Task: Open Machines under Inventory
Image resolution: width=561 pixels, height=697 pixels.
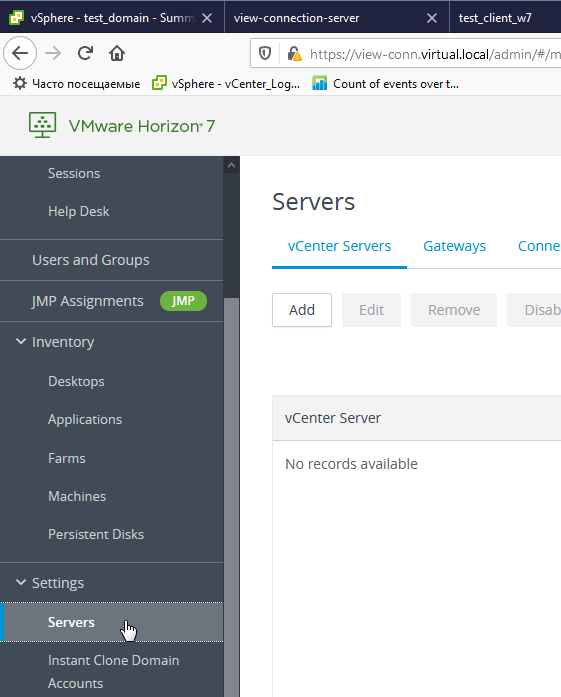Action: click(77, 496)
